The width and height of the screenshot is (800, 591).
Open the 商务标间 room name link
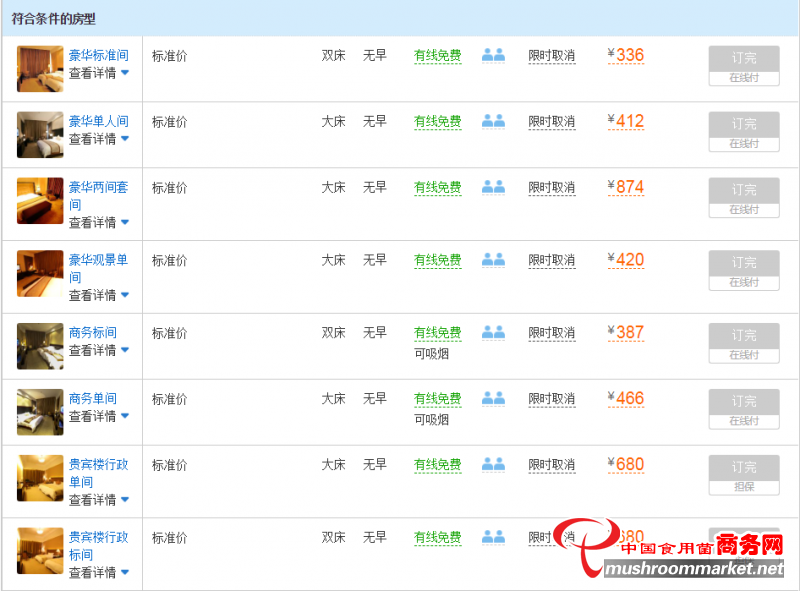pos(92,332)
